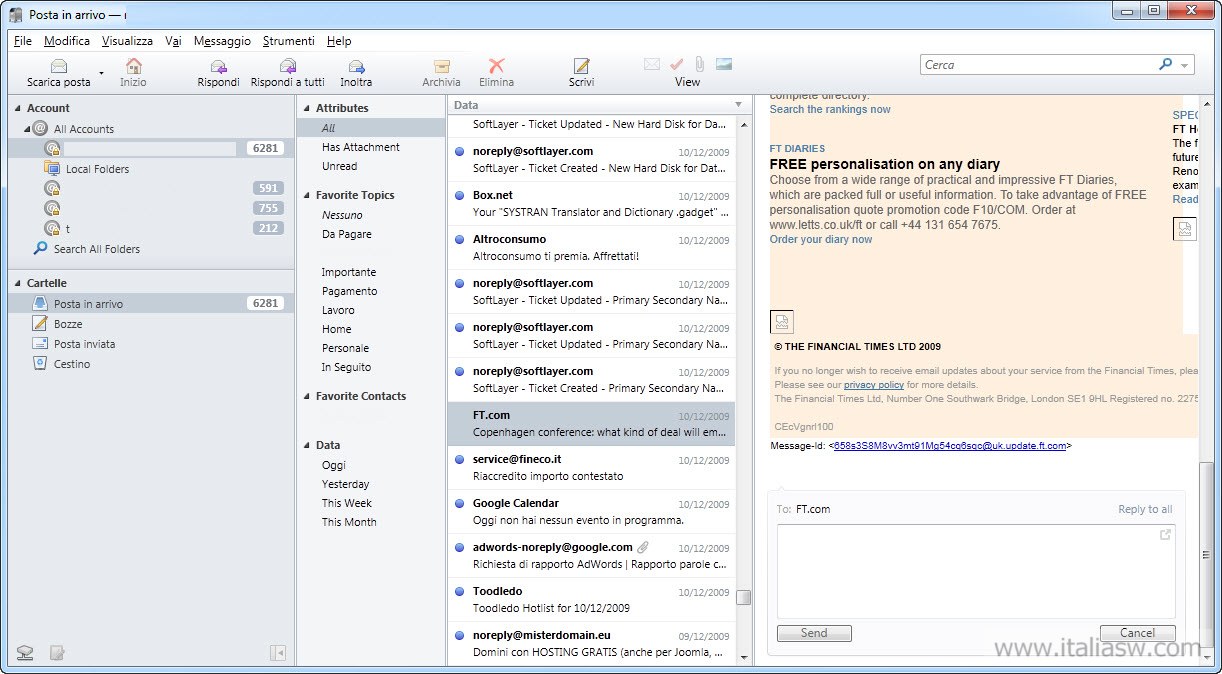Forward the message with Inoltra

click(x=356, y=66)
